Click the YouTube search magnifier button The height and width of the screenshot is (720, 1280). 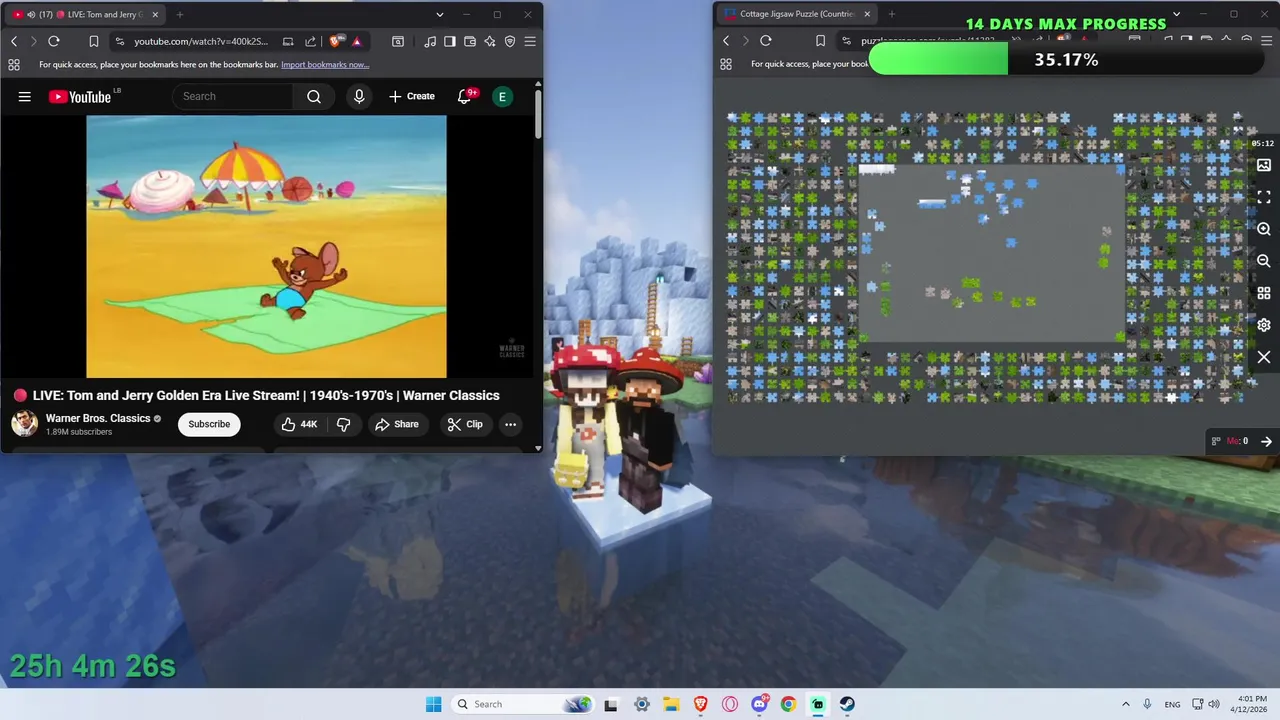pyautogui.click(x=314, y=96)
